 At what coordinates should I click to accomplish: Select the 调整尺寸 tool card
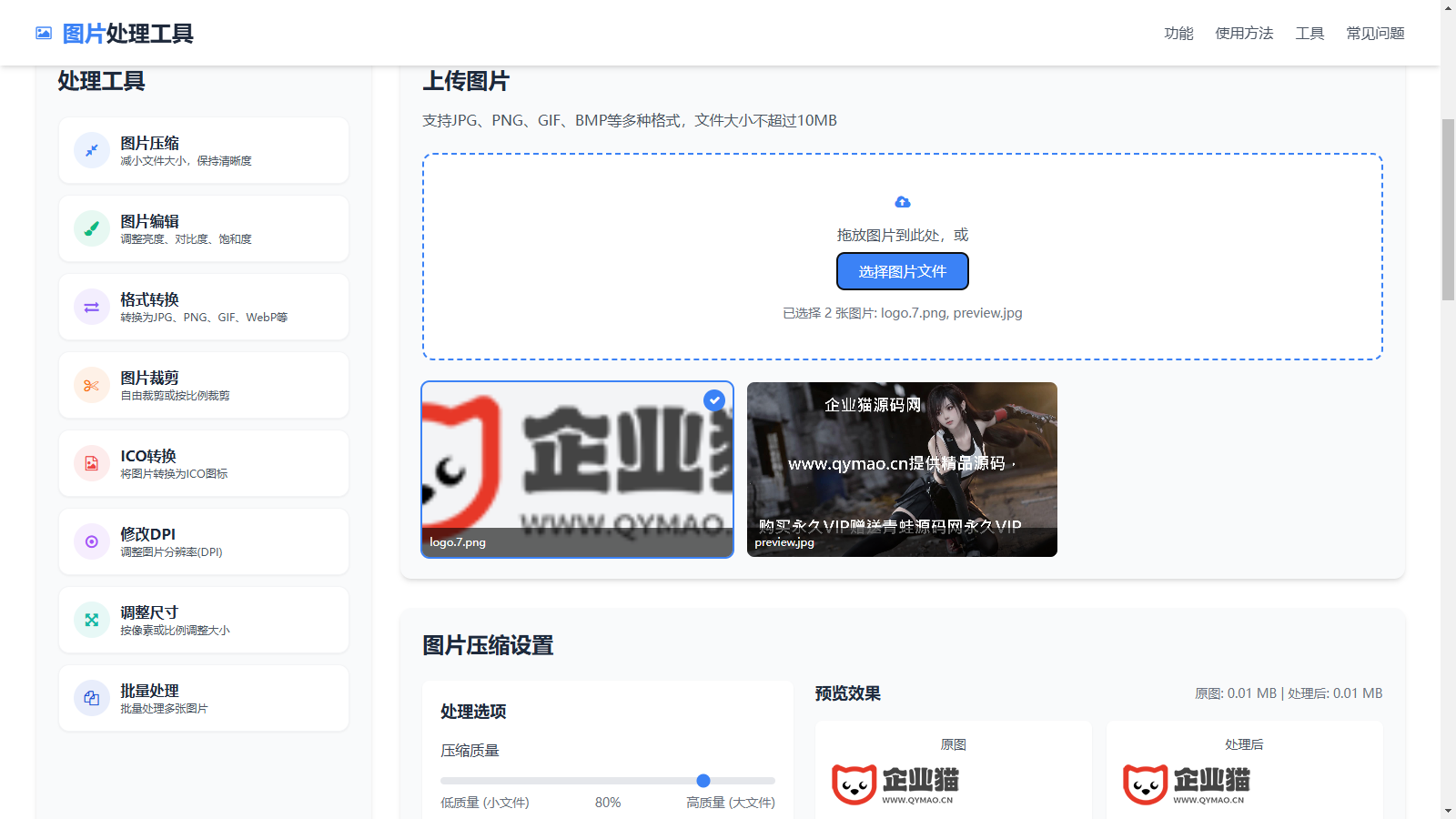click(x=204, y=620)
